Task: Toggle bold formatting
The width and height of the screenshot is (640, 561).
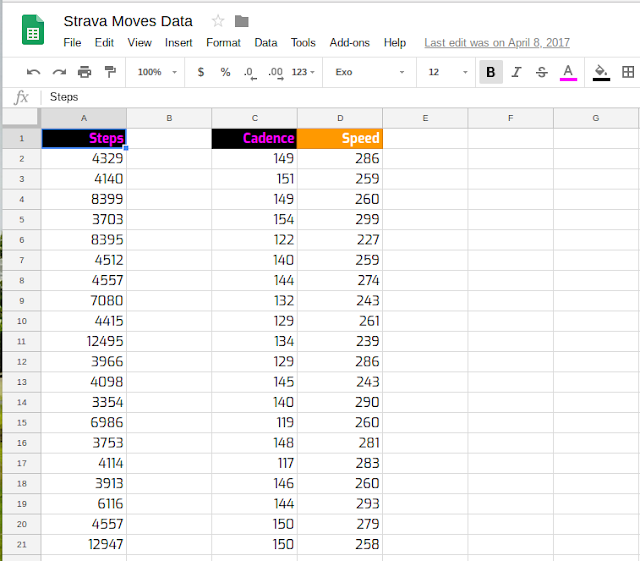Action: 491,72
